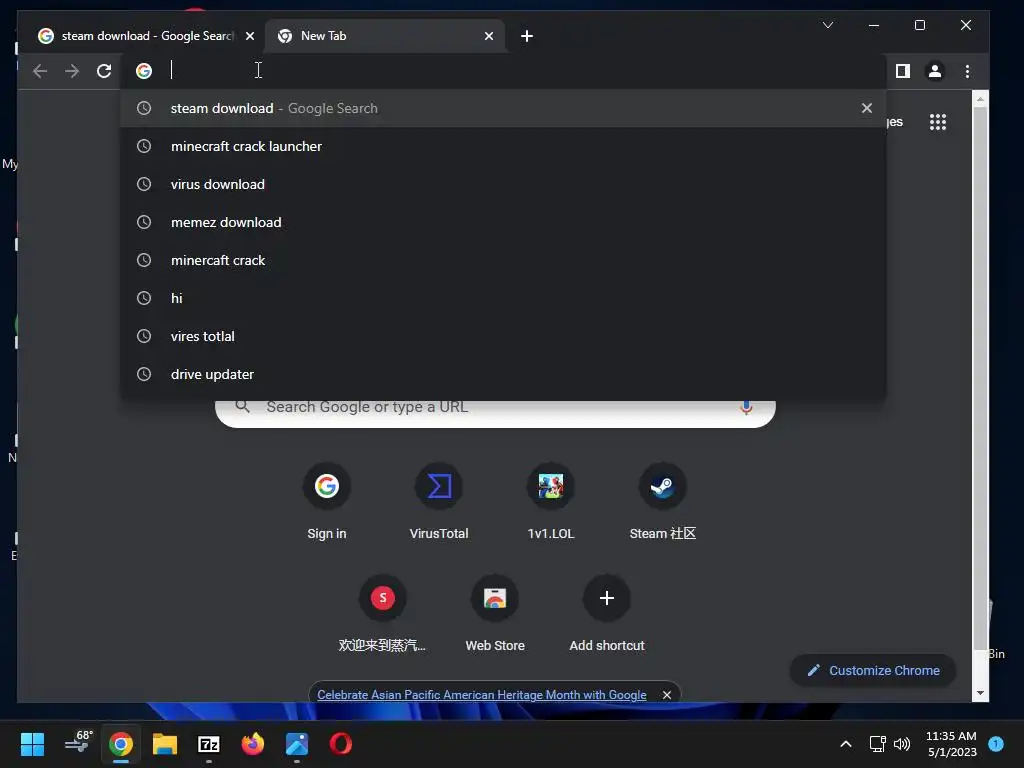This screenshot has width=1024, height=768.
Task: Select the hi suggestion
Action: (503, 298)
